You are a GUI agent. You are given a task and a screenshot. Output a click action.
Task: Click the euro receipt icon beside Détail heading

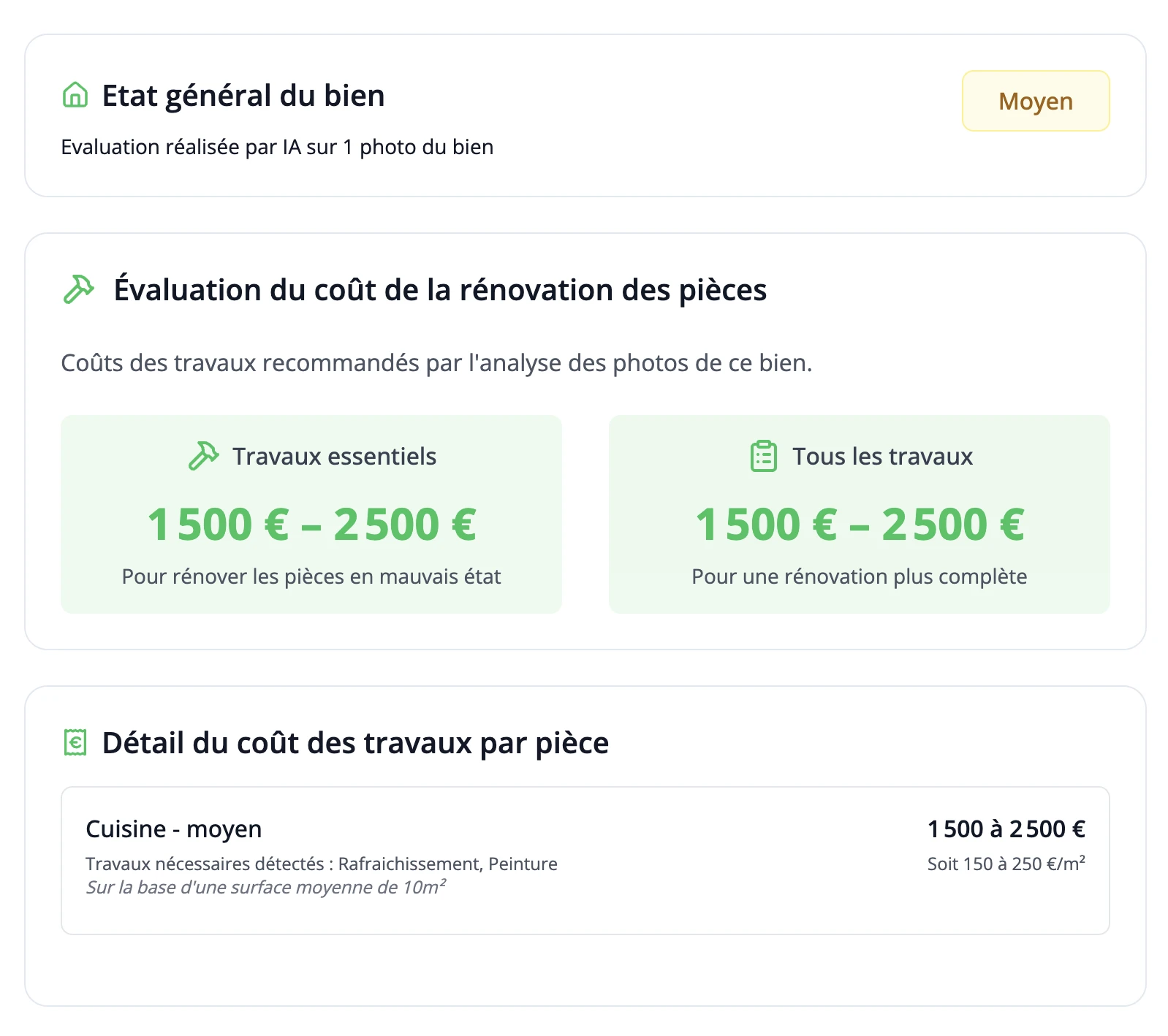[75, 742]
